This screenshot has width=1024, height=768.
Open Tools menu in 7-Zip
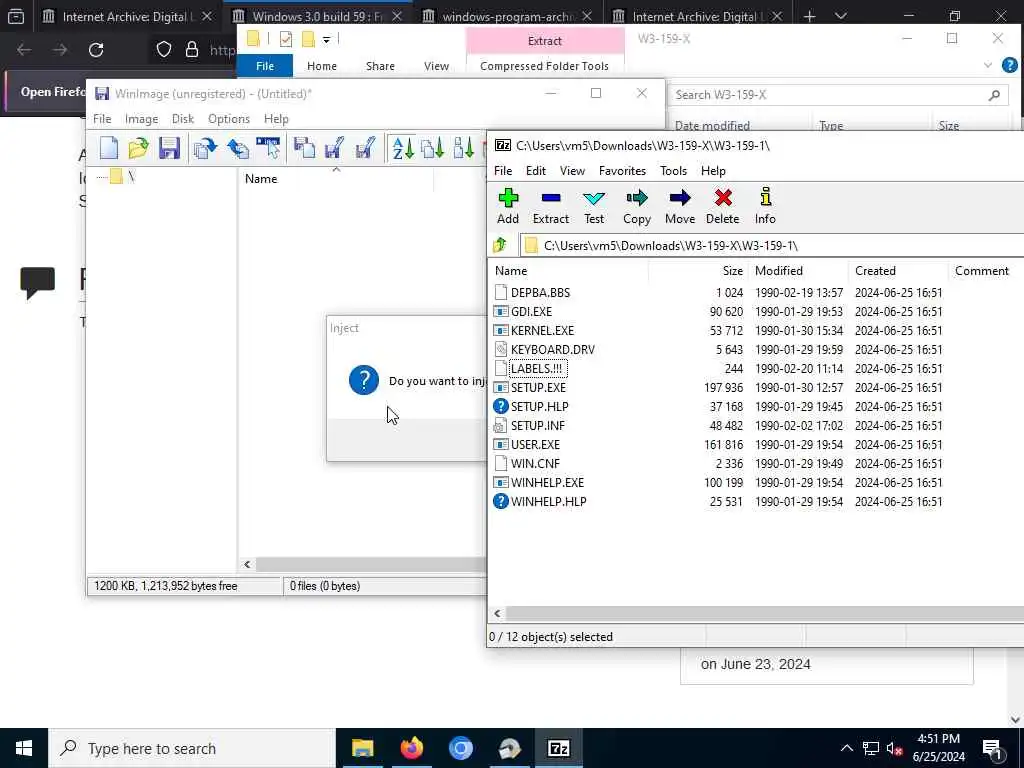click(673, 170)
